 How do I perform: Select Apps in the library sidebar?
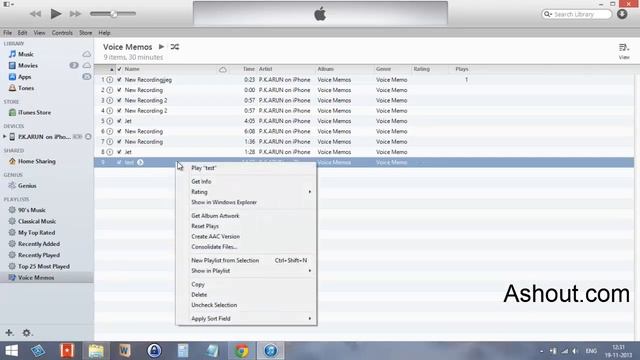[x=24, y=77]
